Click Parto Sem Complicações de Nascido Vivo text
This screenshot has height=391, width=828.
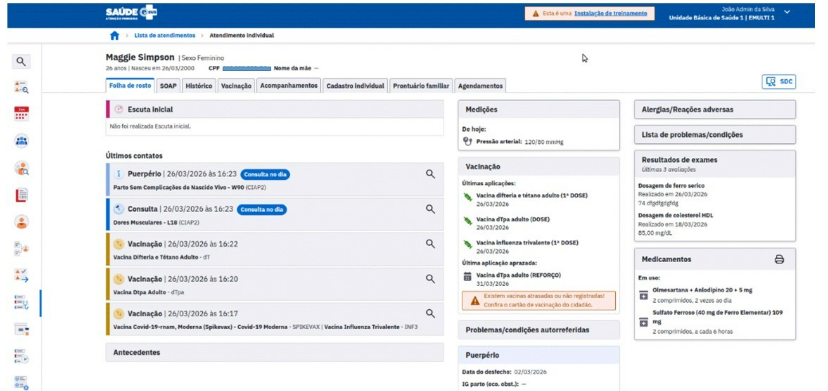pos(171,188)
